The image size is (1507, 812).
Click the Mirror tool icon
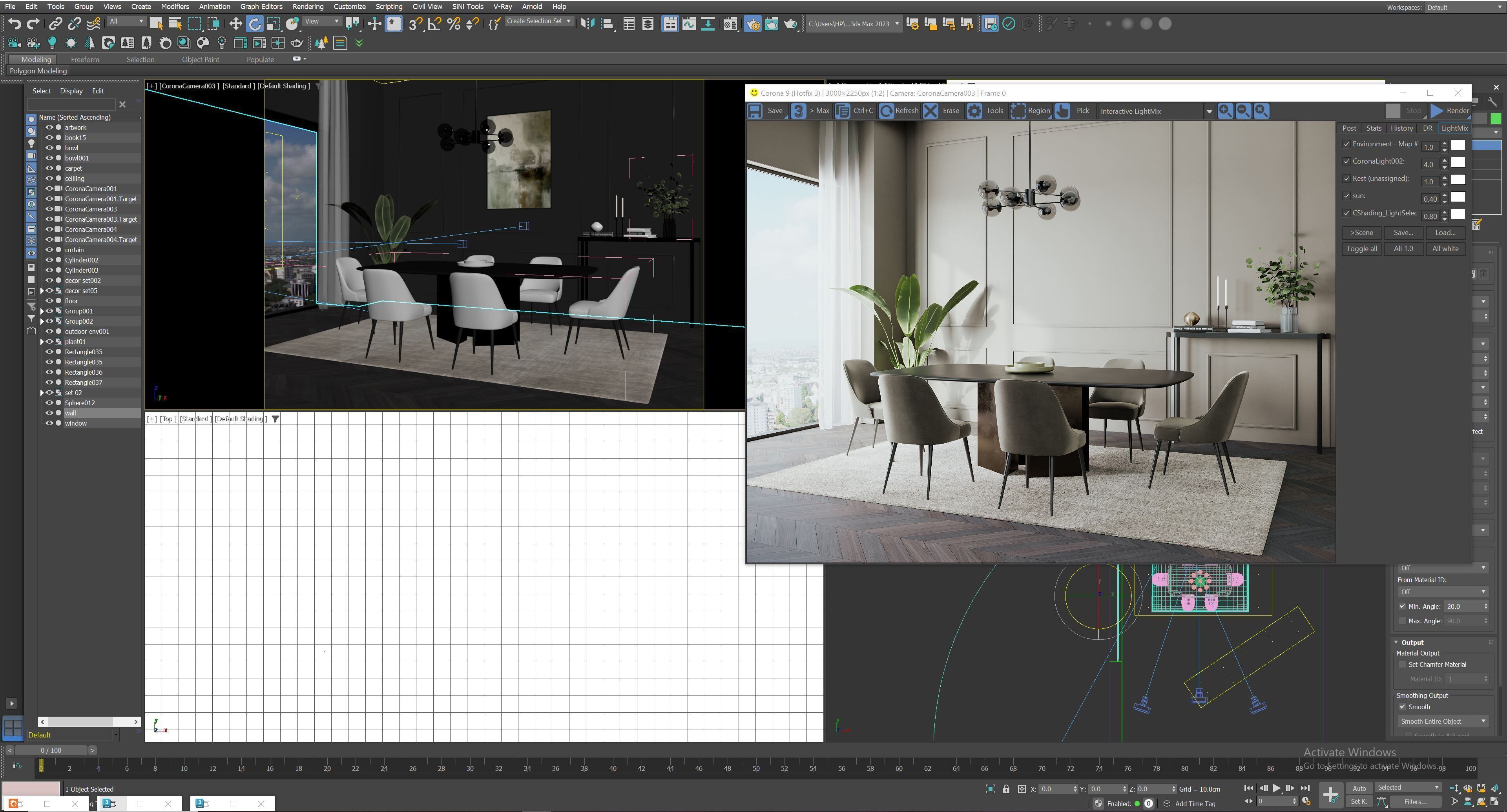coord(587,24)
